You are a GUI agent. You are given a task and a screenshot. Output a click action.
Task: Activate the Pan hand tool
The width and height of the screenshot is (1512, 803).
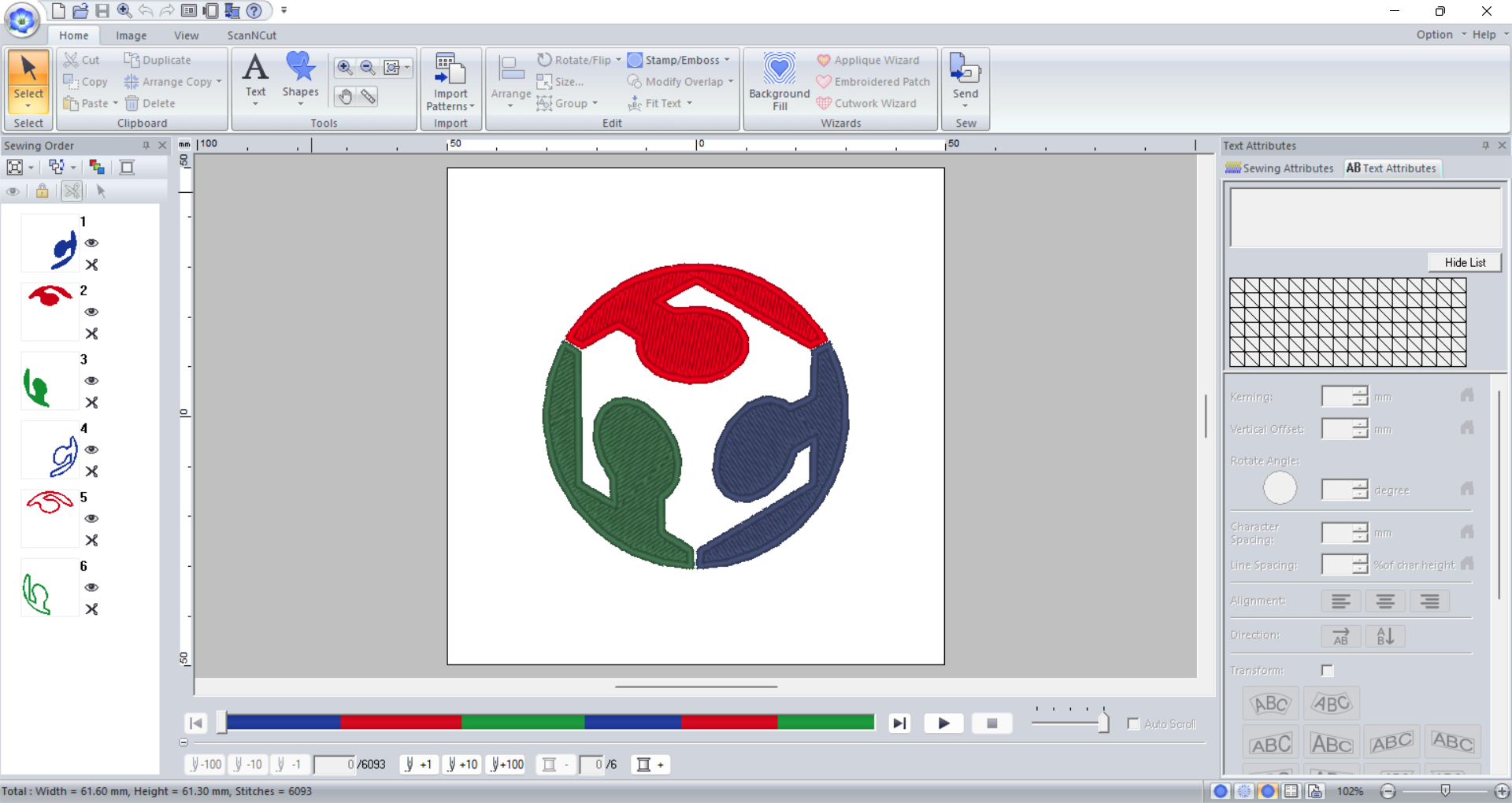tap(345, 97)
